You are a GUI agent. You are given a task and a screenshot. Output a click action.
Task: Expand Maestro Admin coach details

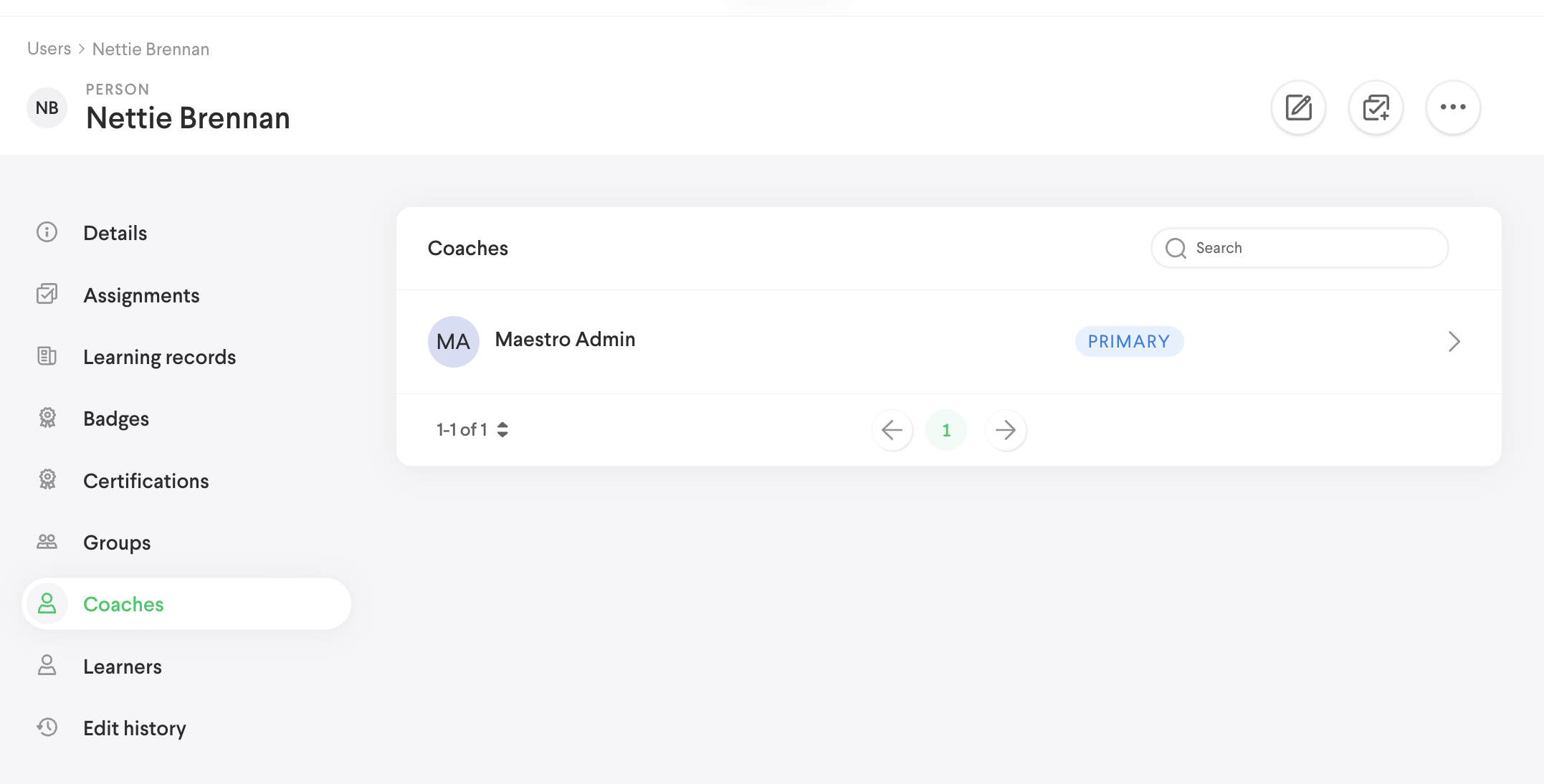(1454, 342)
